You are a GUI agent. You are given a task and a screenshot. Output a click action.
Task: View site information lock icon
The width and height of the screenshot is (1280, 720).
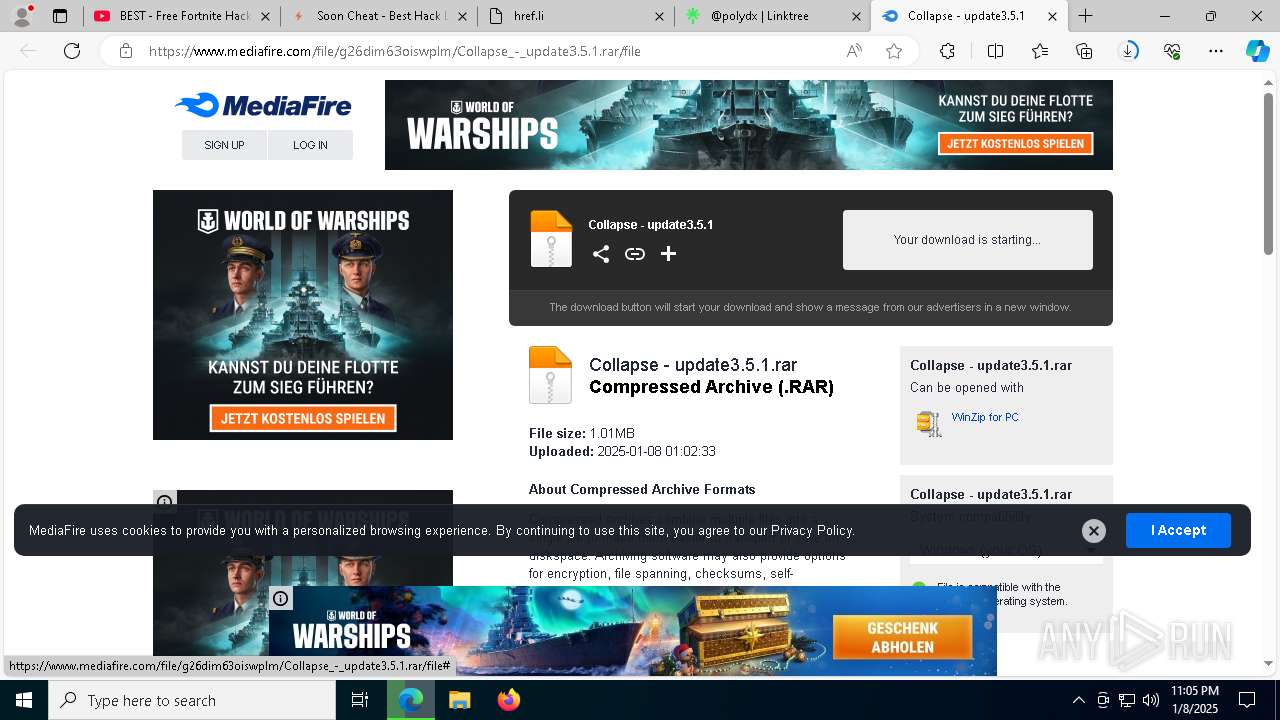coord(125,51)
